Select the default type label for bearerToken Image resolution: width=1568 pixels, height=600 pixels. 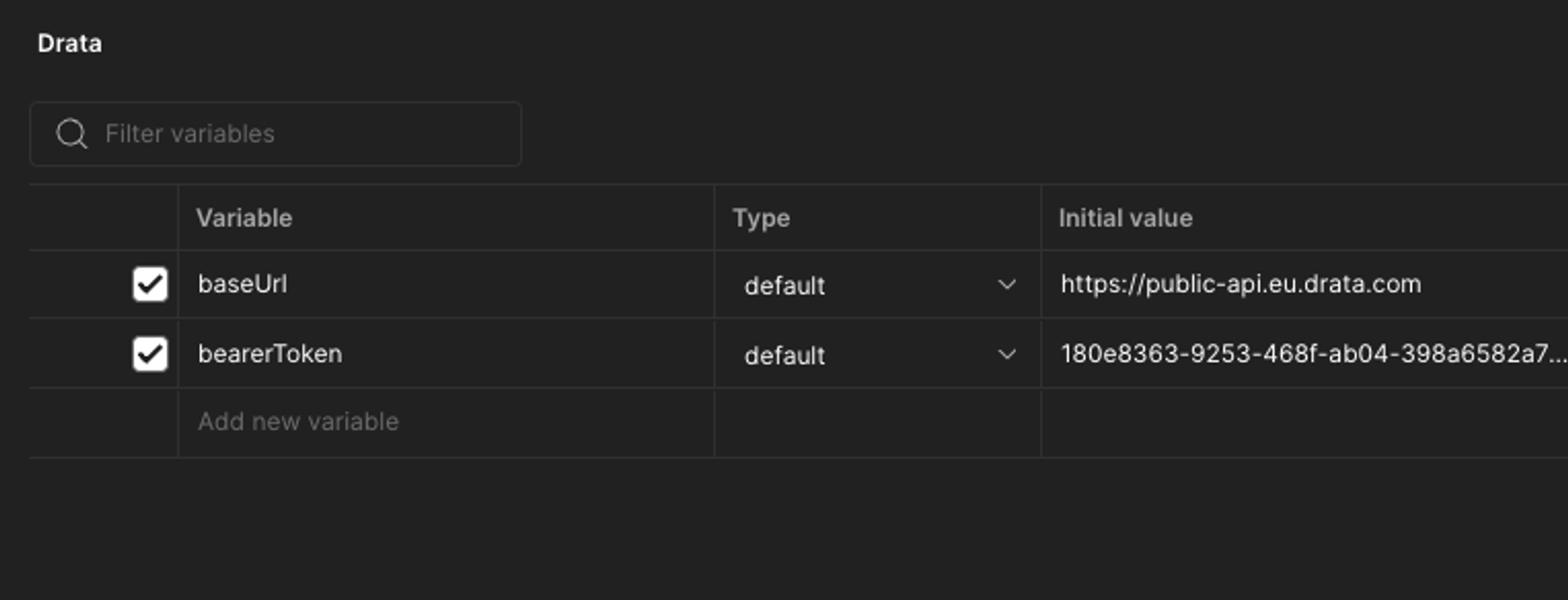click(782, 355)
